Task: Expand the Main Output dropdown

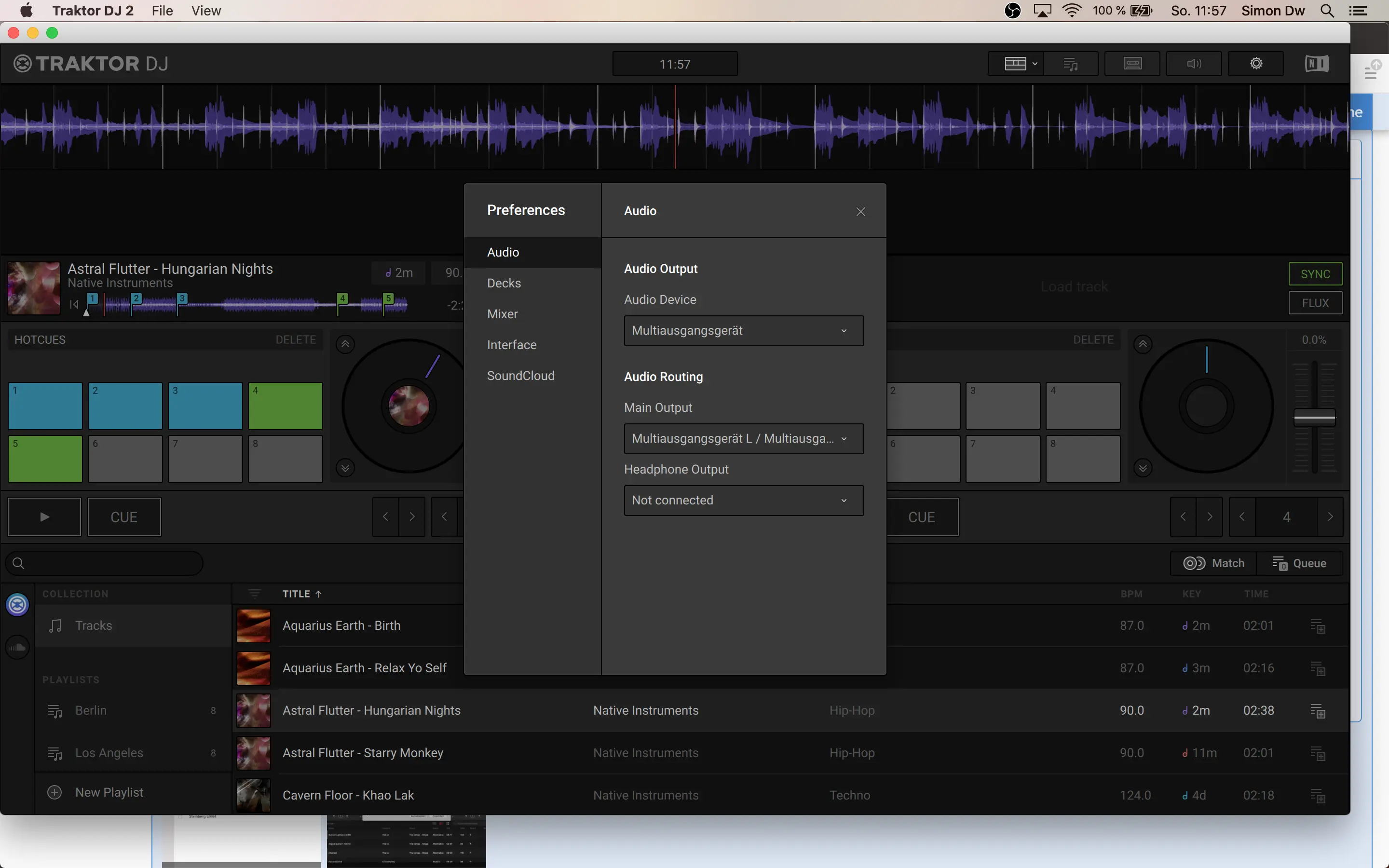Action: 743,439
